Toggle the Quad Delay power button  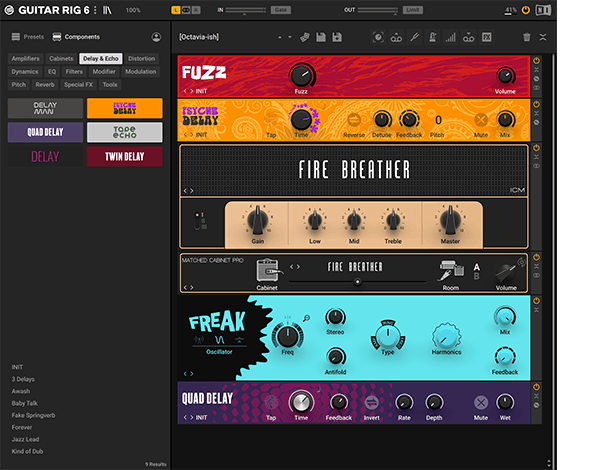tap(536, 387)
